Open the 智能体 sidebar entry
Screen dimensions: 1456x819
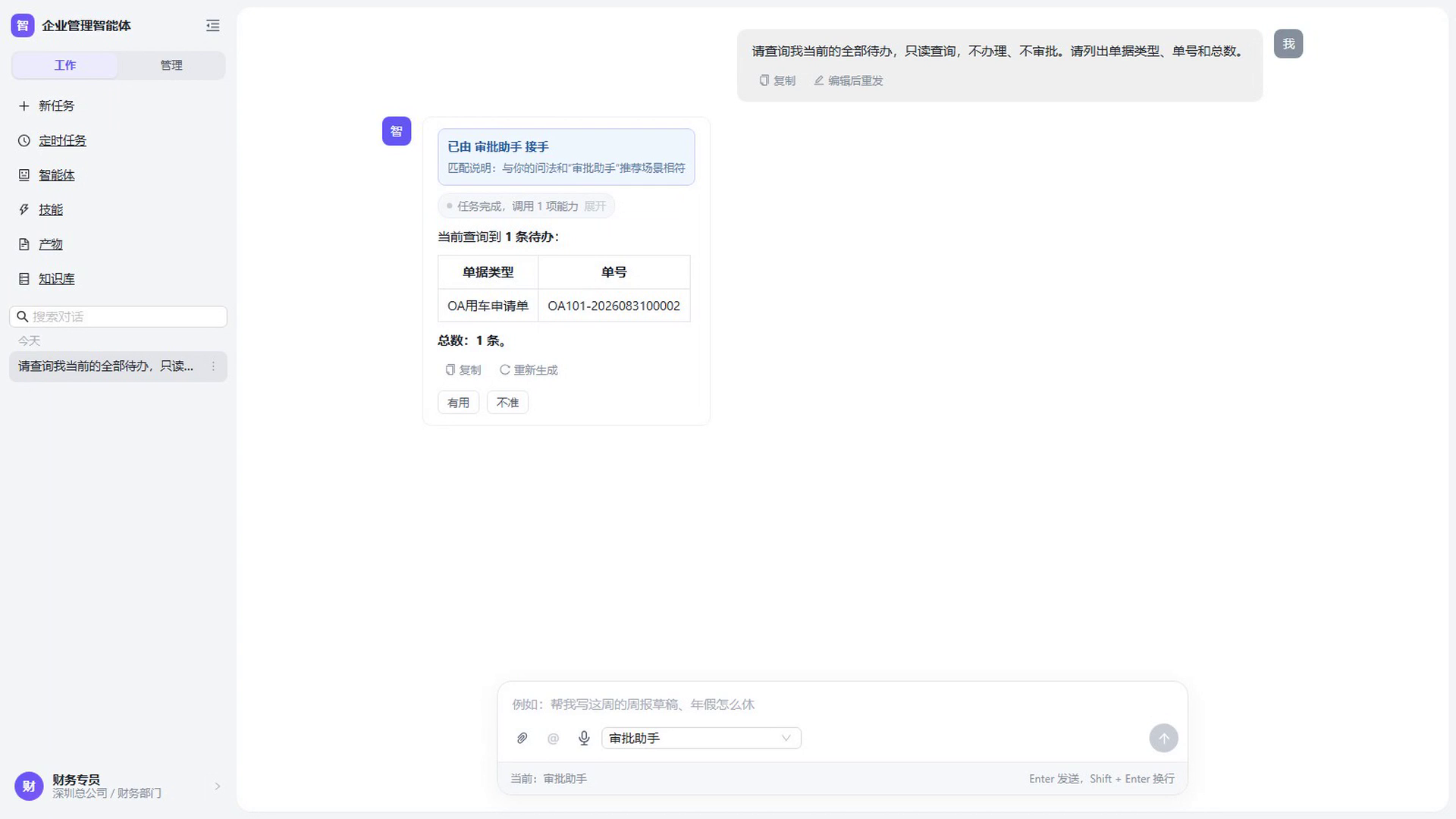57,175
